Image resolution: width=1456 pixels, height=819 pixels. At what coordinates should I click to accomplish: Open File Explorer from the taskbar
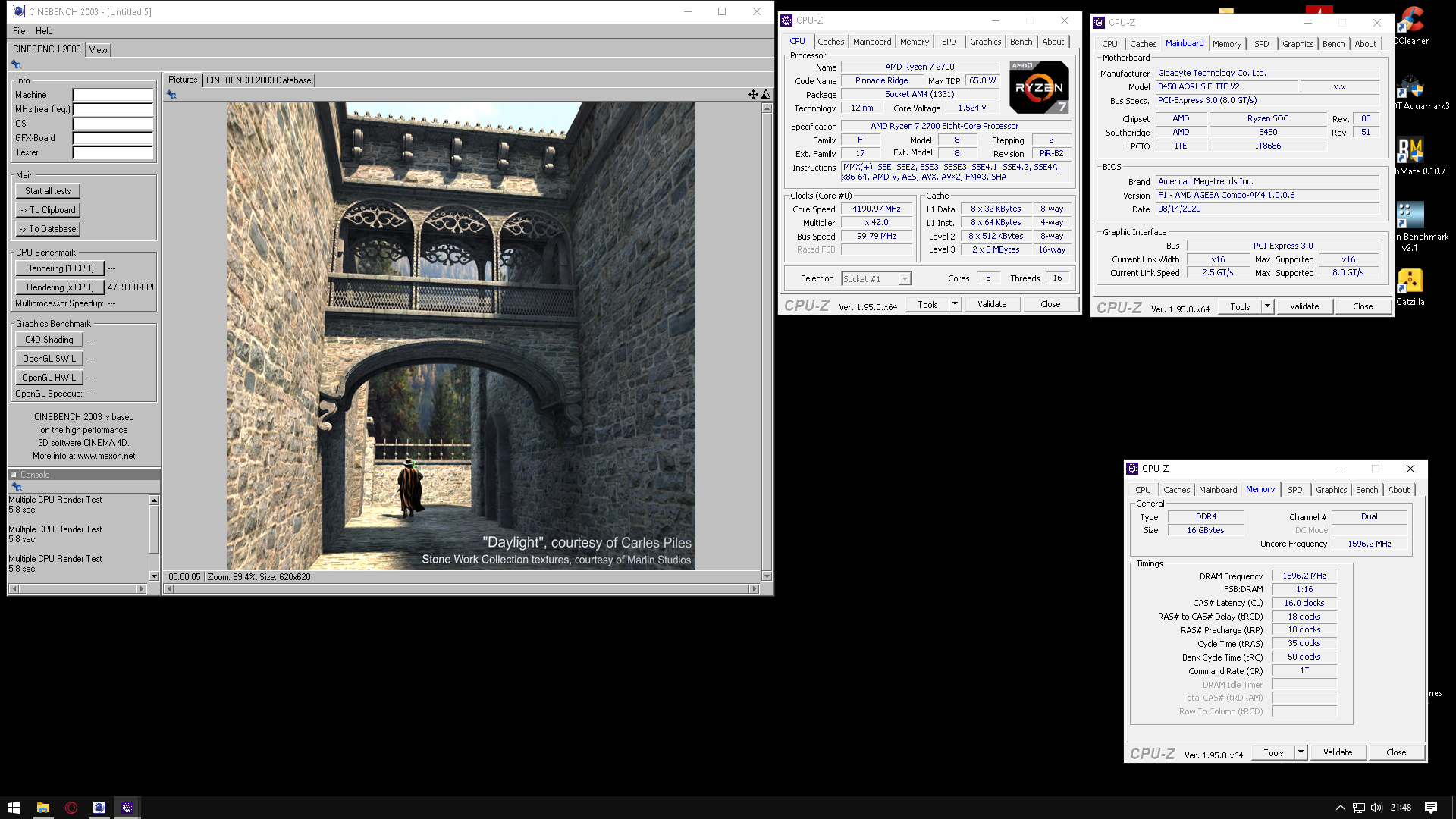tap(43, 808)
